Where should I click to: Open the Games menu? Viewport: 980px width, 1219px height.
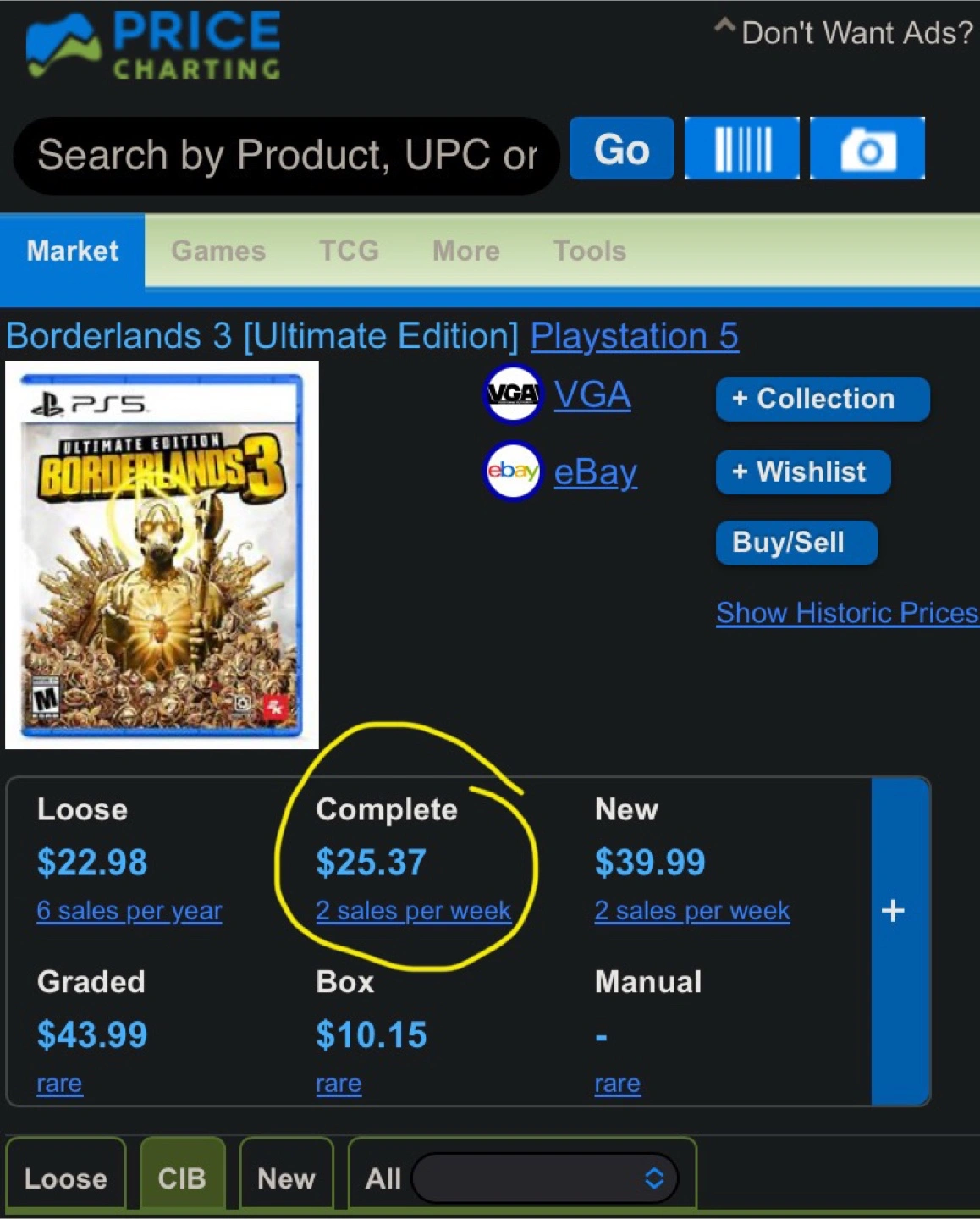(x=218, y=251)
